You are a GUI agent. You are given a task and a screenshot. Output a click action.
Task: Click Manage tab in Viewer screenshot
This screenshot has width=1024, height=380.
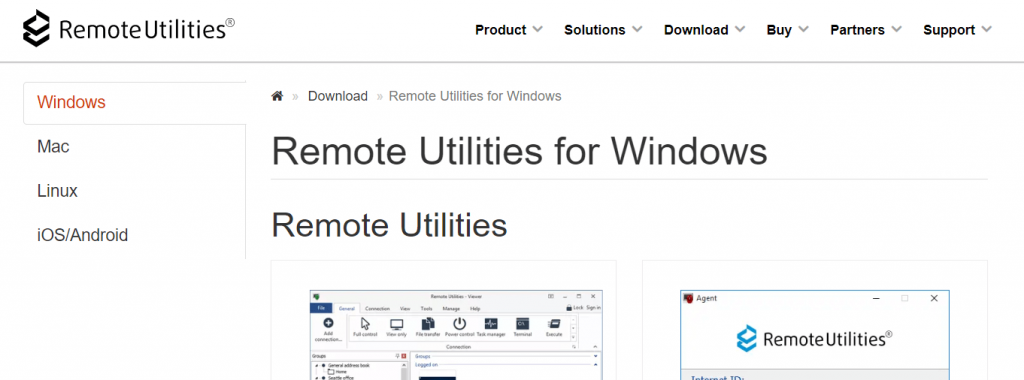click(x=451, y=309)
